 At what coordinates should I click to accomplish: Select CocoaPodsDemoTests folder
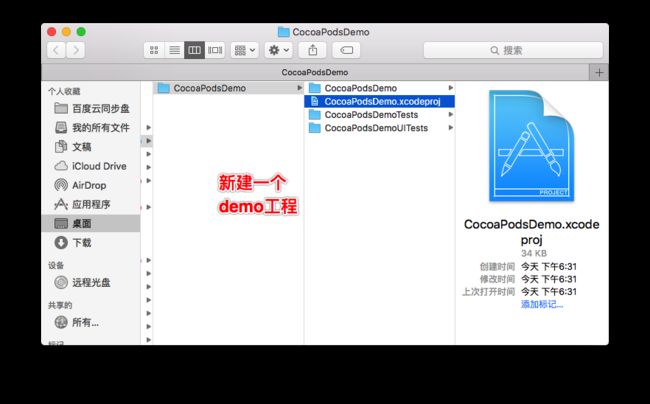(x=380, y=115)
